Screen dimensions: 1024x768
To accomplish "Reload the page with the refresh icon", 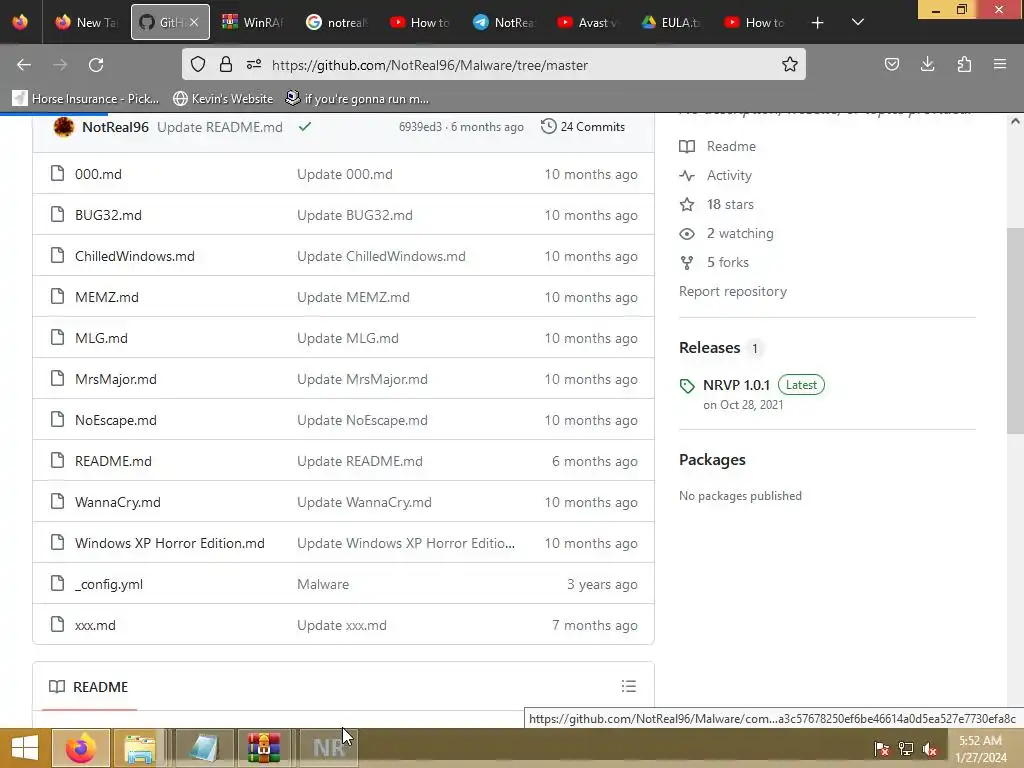I will coord(96,65).
